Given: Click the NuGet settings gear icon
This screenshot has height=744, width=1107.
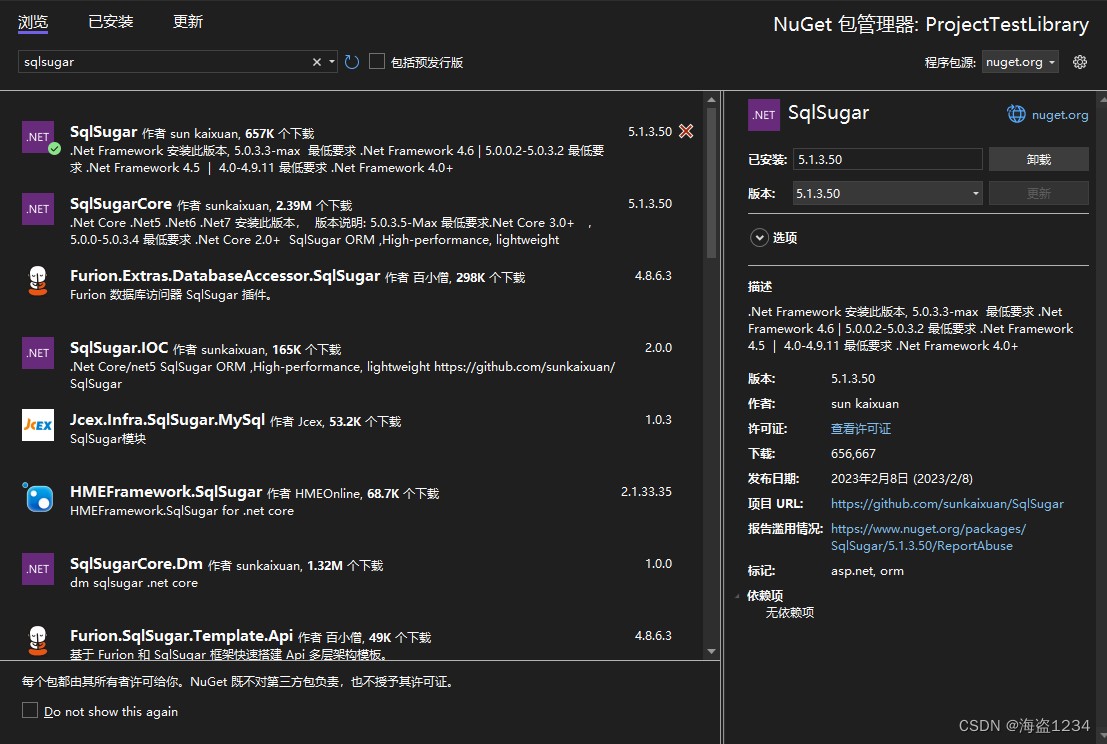Looking at the screenshot, I should [x=1079, y=61].
